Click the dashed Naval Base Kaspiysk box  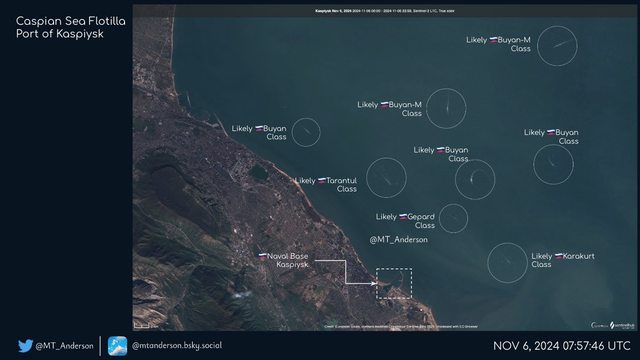(x=394, y=283)
